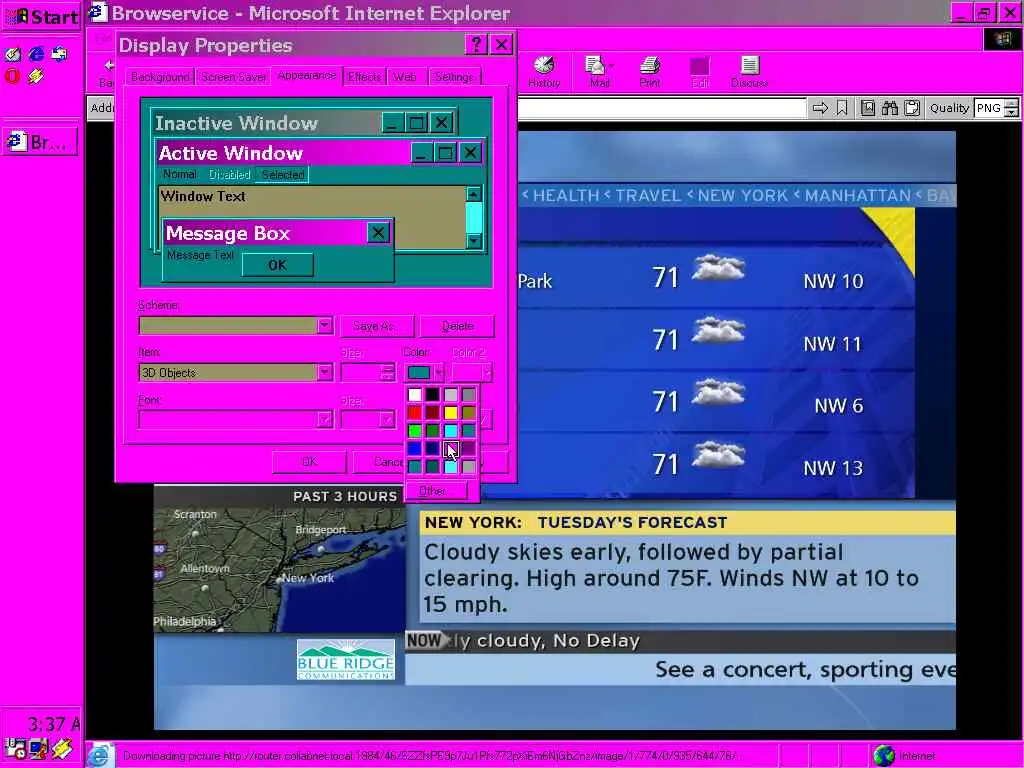Click the Browservice taskbar button
The height and width of the screenshot is (768, 1024).
[x=40, y=142]
